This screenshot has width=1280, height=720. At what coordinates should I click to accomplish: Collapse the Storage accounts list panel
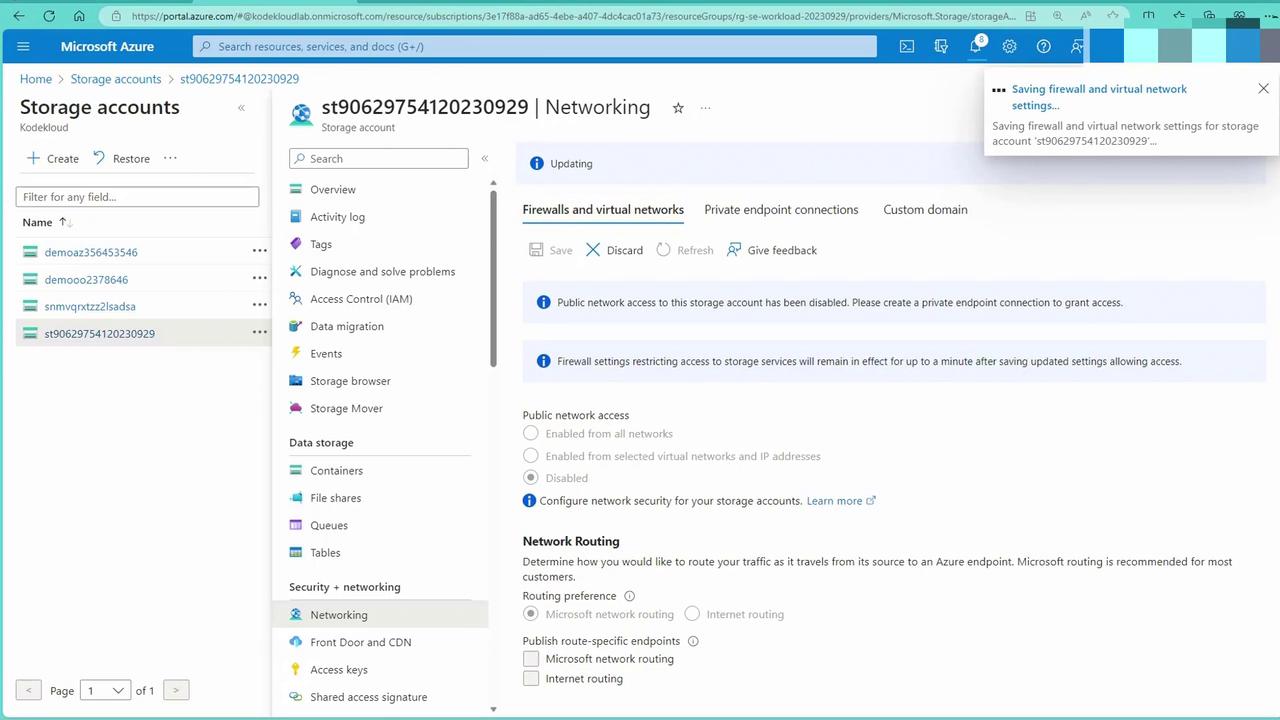241,108
